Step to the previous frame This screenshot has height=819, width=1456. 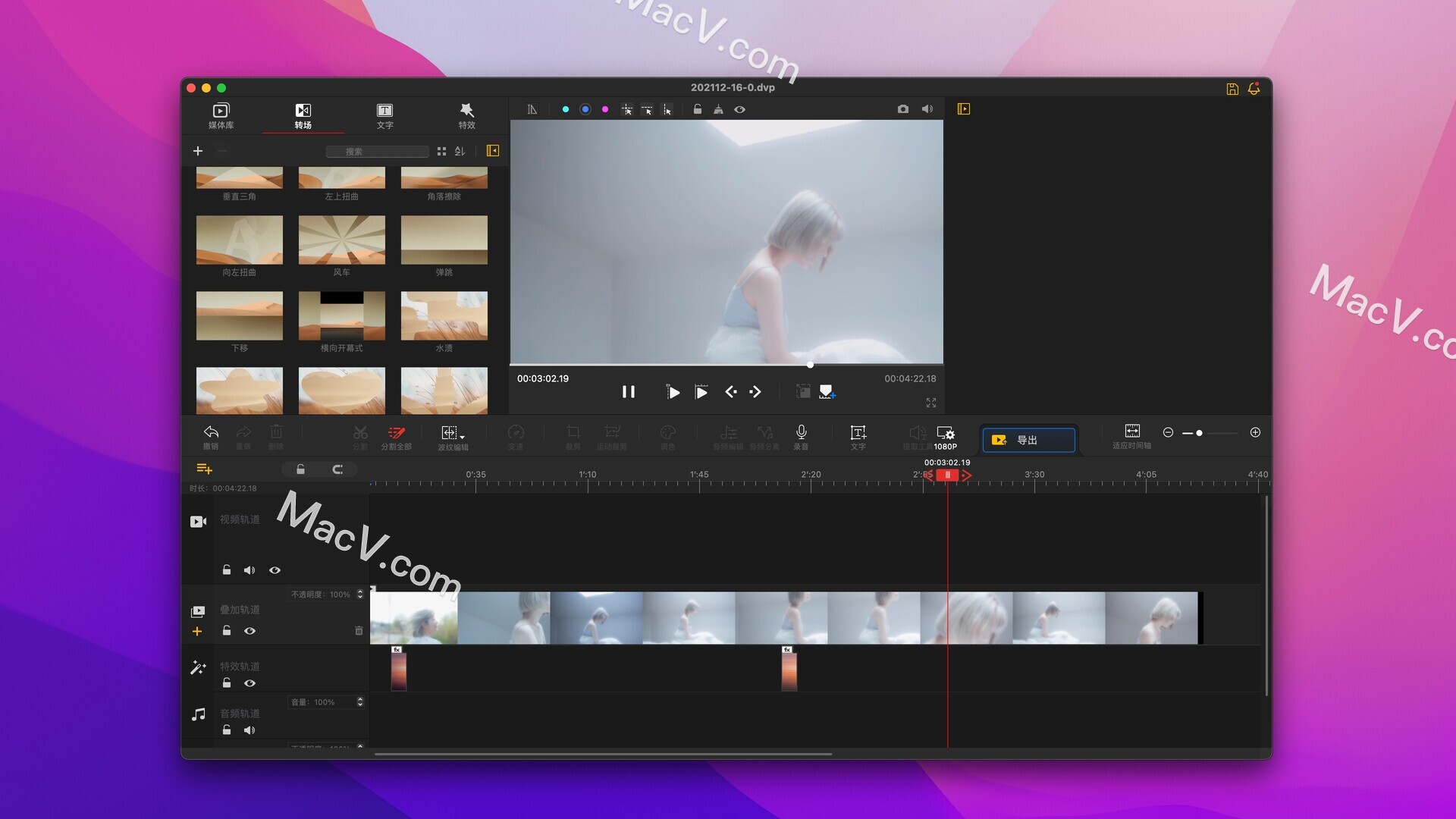pyautogui.click(x=731, y=392)
